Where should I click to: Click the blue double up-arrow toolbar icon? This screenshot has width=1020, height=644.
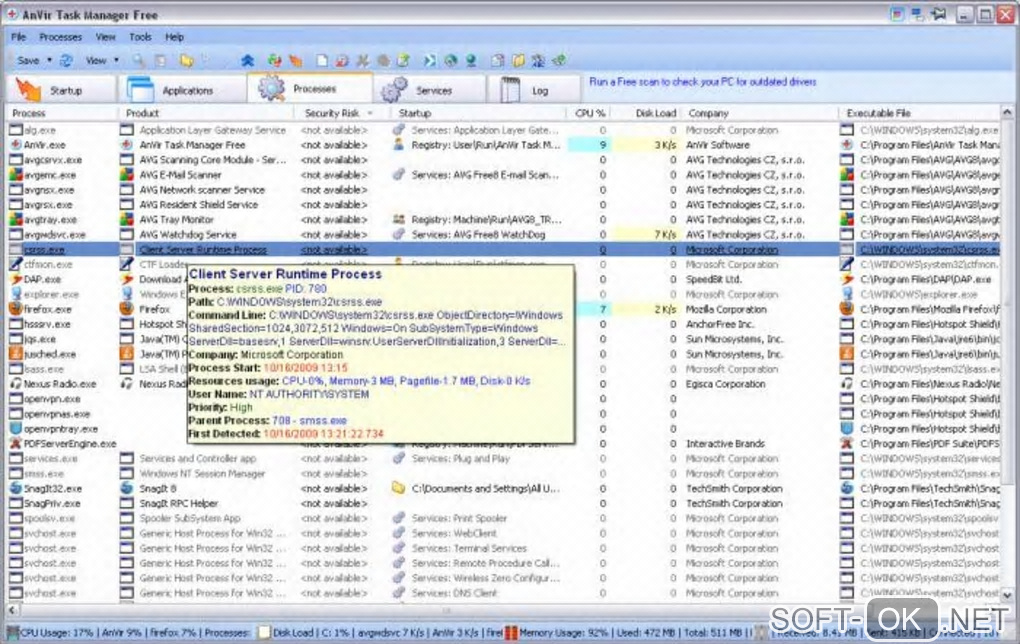click(247, 60)
